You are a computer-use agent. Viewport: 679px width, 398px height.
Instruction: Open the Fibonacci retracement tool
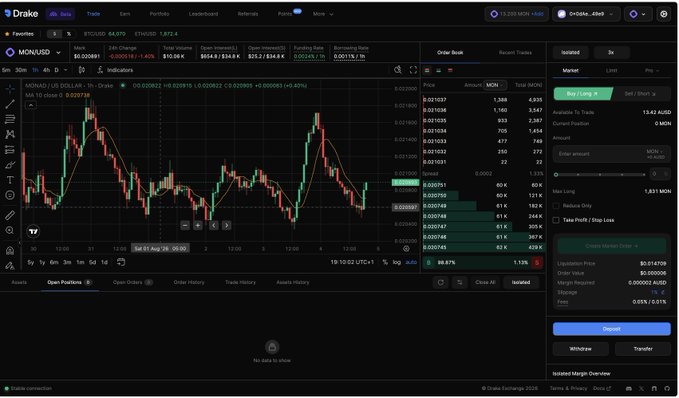click(10, 119)
